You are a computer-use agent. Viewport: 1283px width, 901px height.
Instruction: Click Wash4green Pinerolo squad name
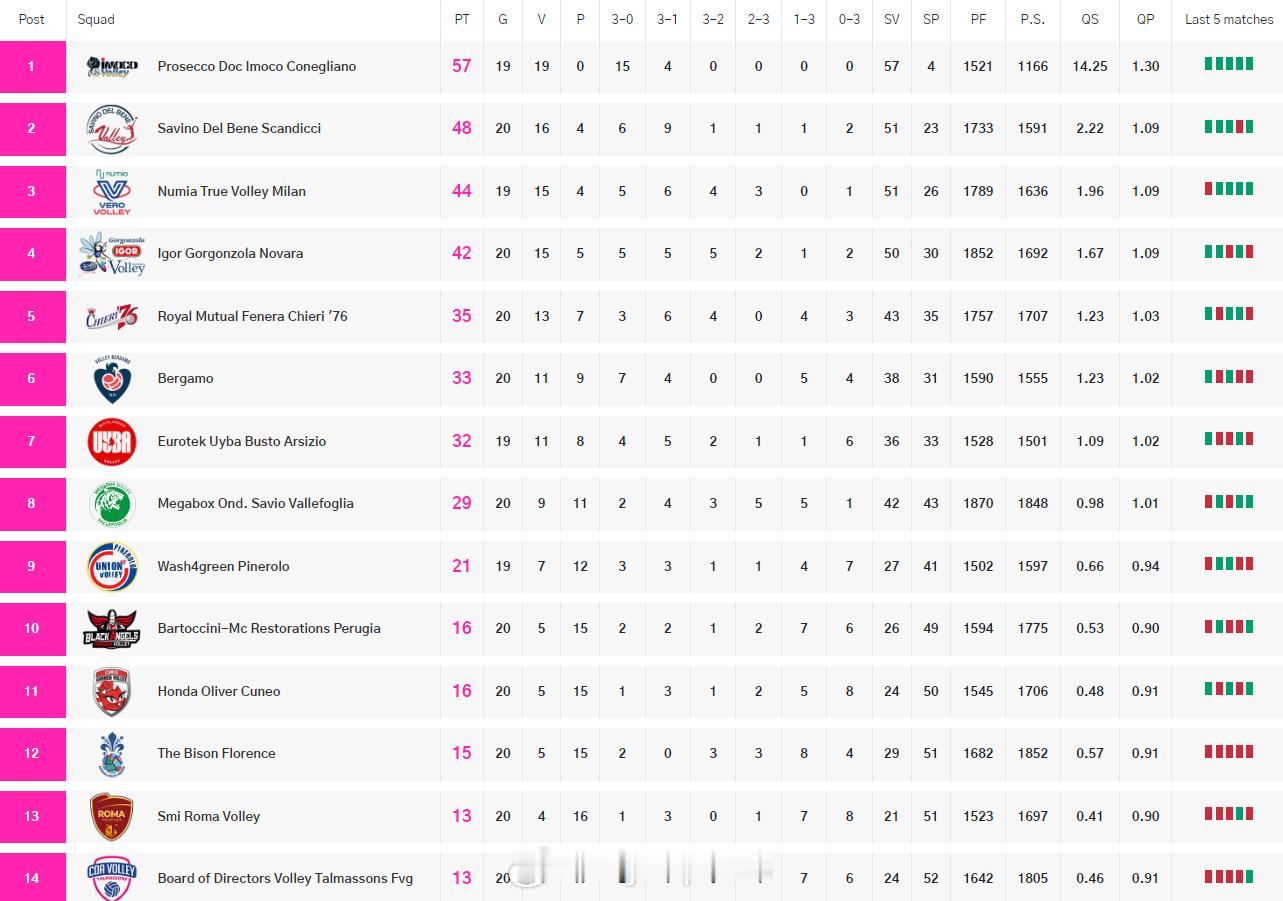point(223,566)
